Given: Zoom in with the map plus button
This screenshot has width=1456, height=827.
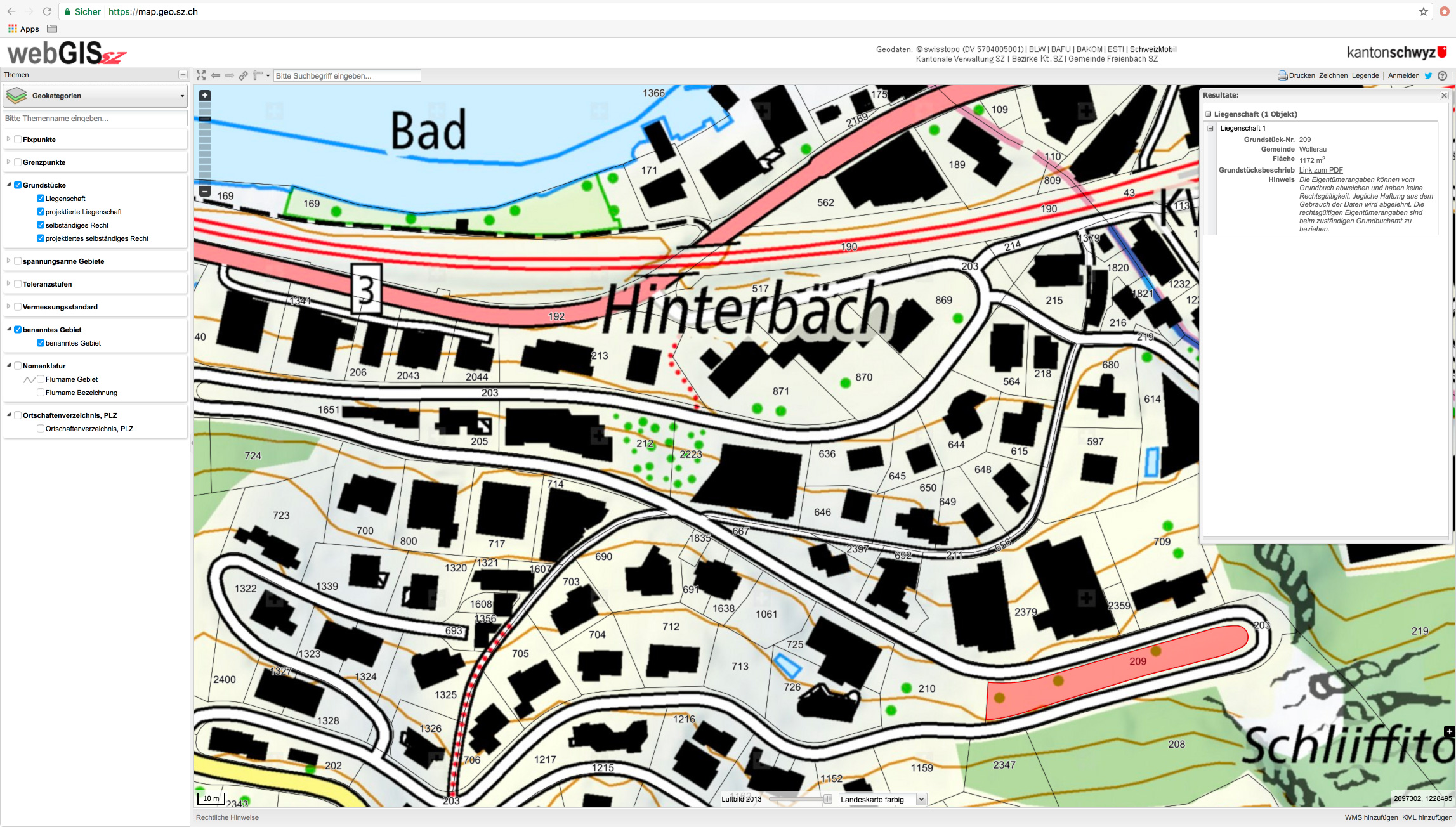Looking at the screenshot, I should coord(205,96).
